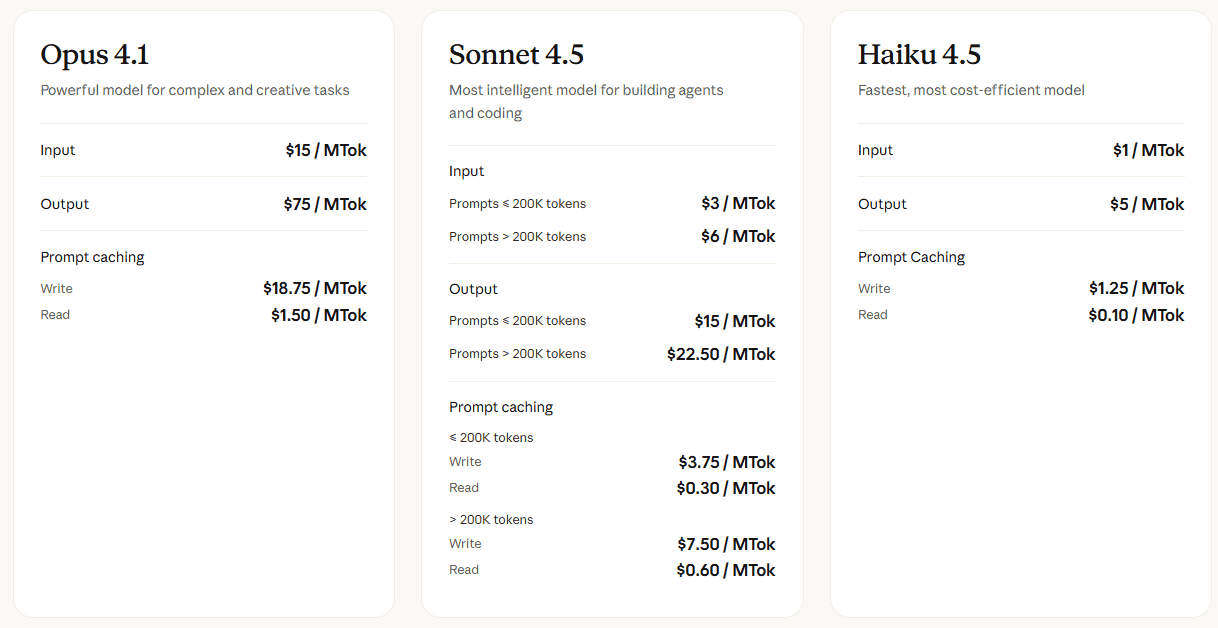Click the $6 / MTok Sonnet input price
Viewport: 1218px width, 628px height.
738,236
